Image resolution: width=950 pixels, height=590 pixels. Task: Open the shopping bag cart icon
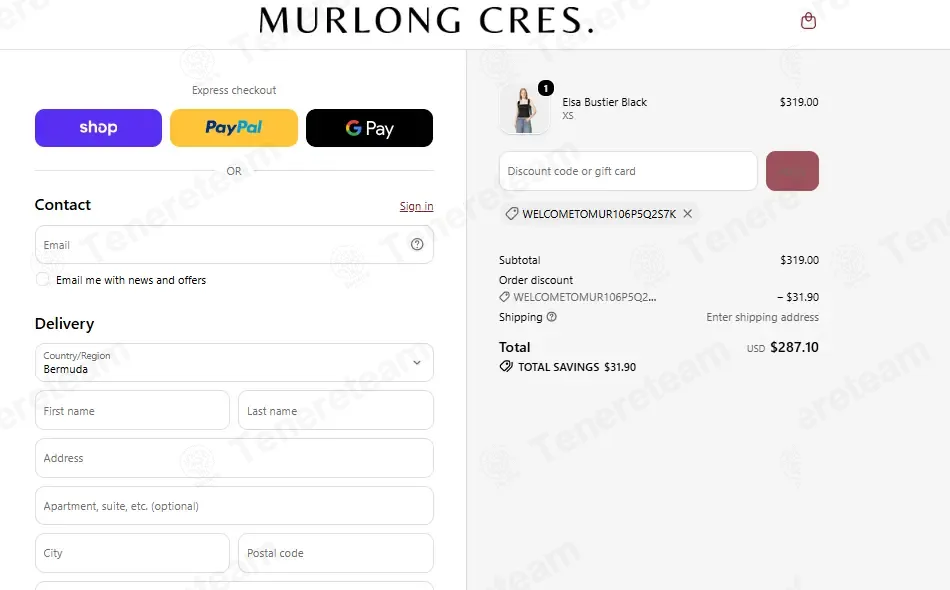pos(808,21)
